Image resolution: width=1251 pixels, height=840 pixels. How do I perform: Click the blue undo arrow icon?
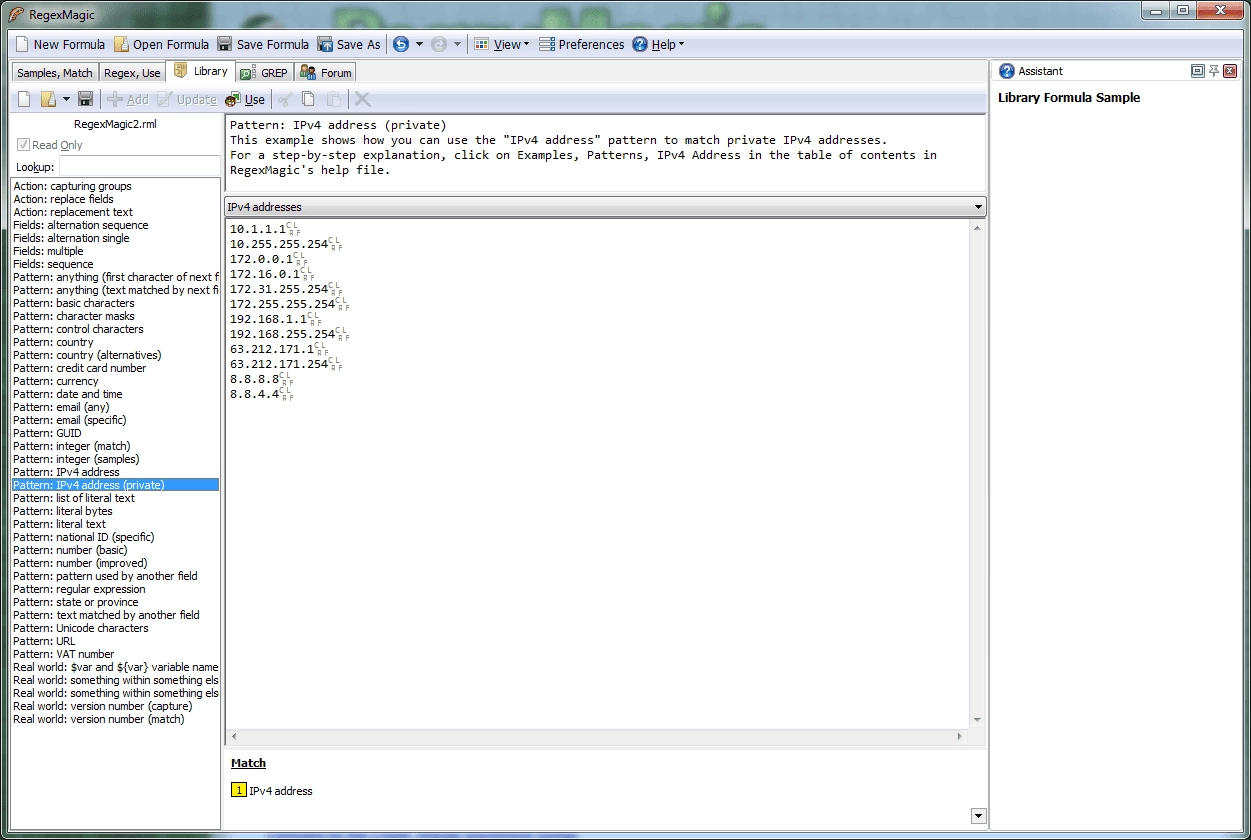tap(400, 44)
